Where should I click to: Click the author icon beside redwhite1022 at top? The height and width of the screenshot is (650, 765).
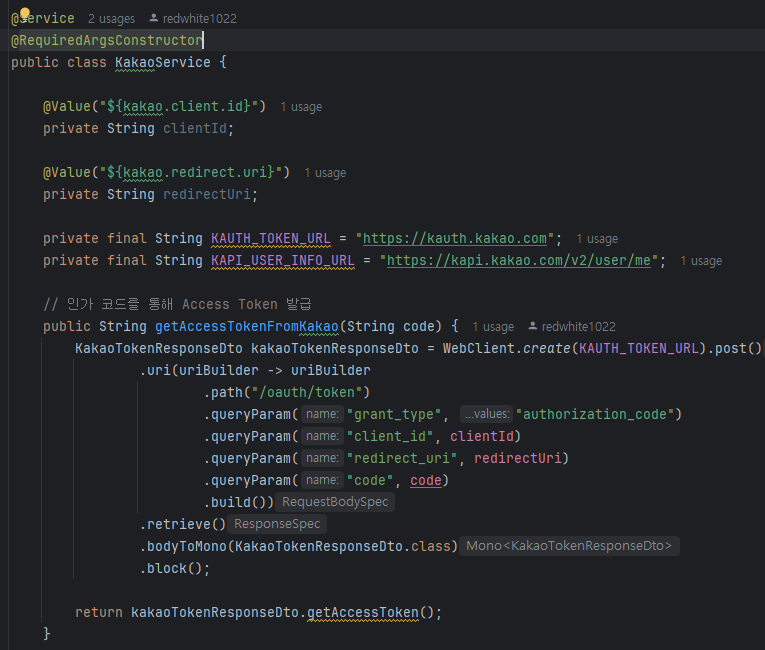point(153,18)
